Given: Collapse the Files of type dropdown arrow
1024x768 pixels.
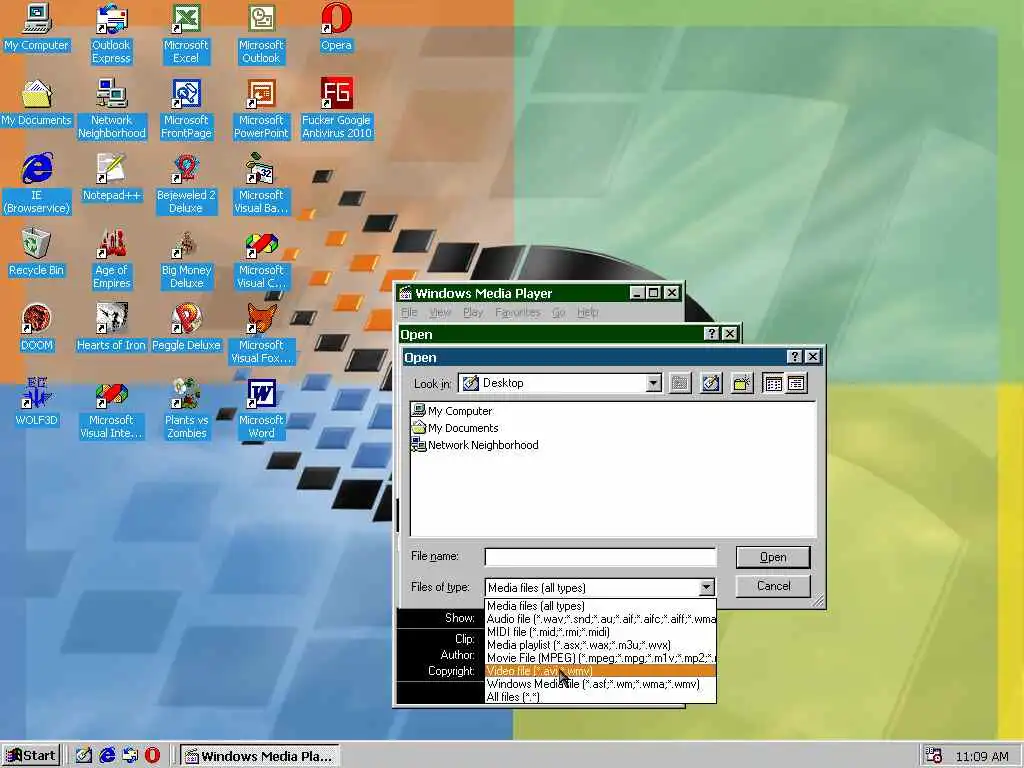Looking at the screenshot, I should pyautogui.click(x=706, y=588).
